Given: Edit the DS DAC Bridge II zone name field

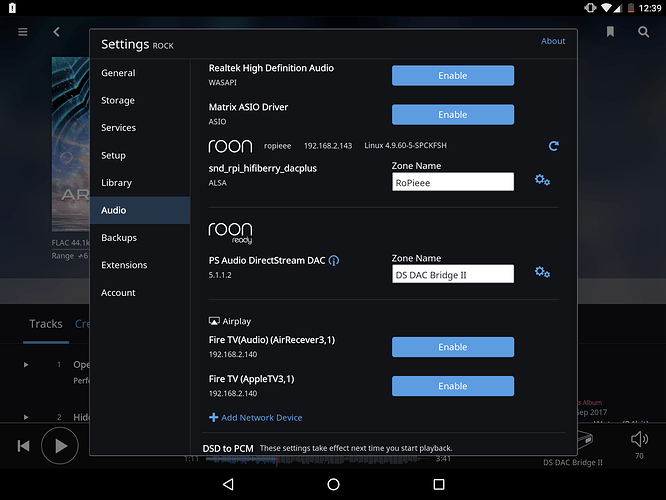Looking at the screenshot, I should [453, 274].
